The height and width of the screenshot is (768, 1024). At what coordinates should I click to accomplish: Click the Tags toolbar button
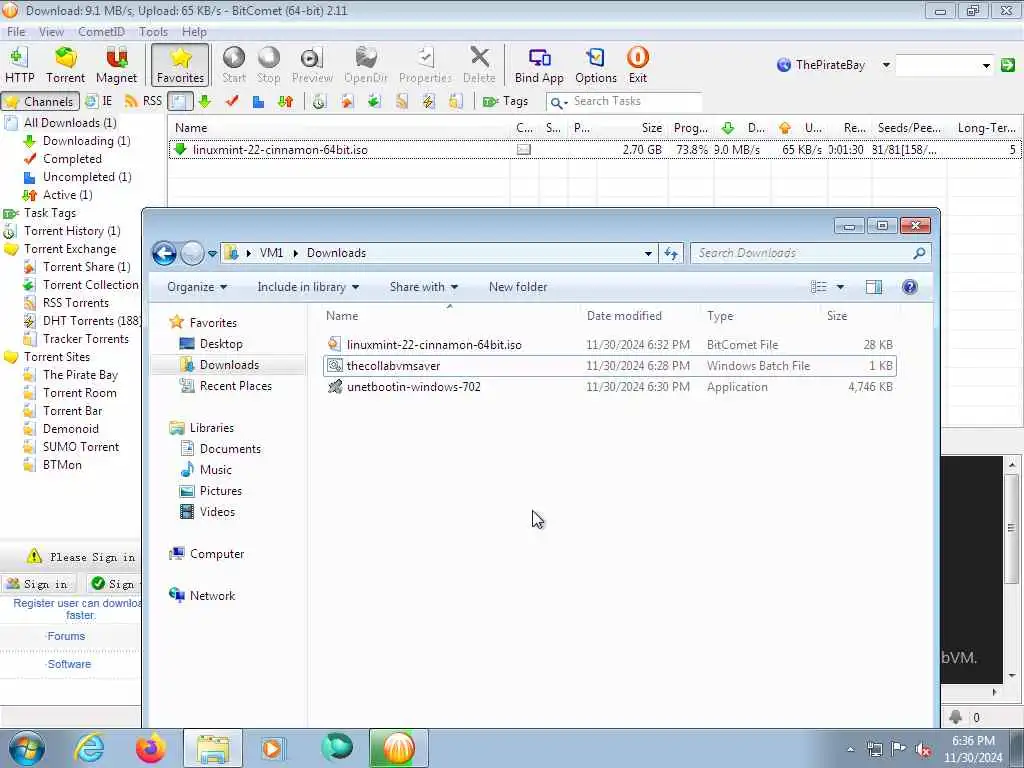[x=505, y=101]
